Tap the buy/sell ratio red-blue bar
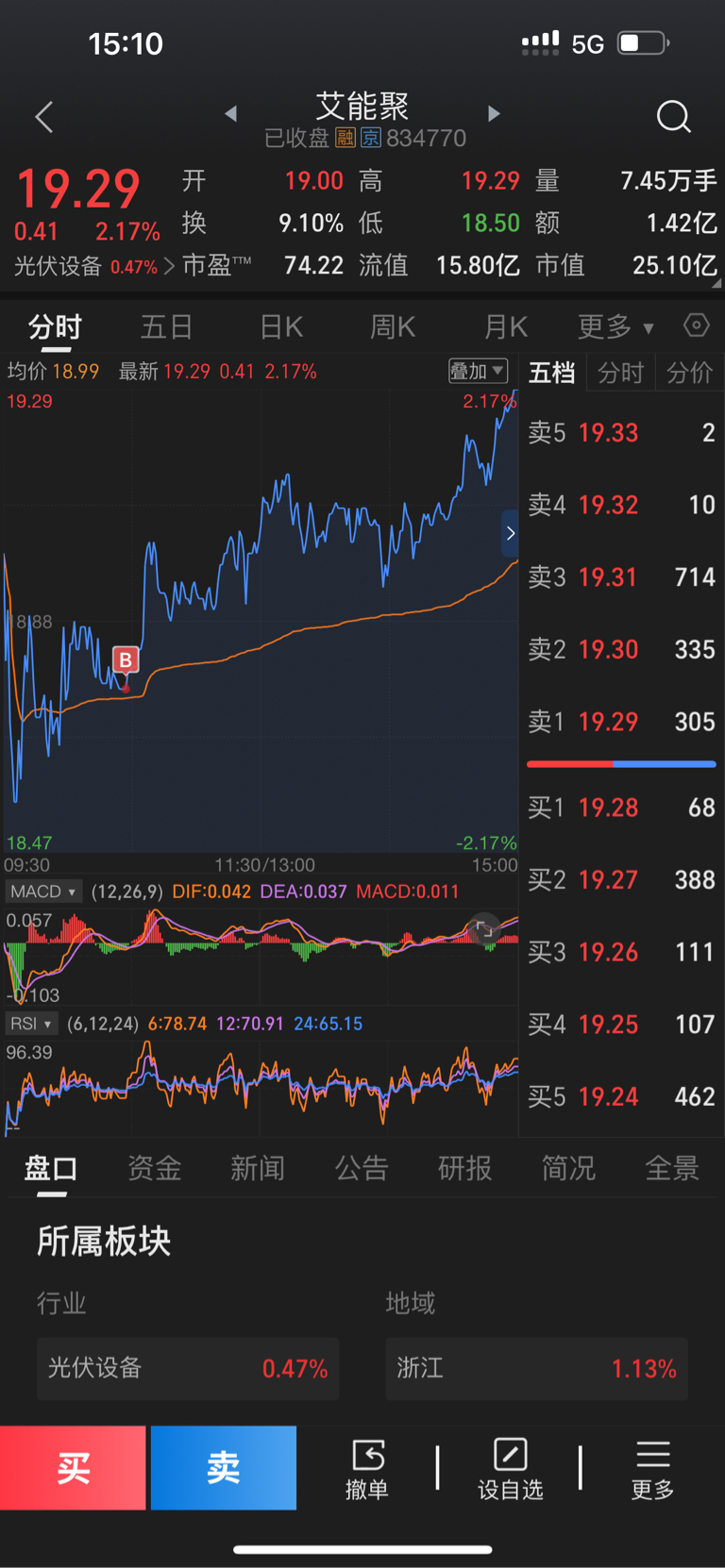 (x=621, y=764)
